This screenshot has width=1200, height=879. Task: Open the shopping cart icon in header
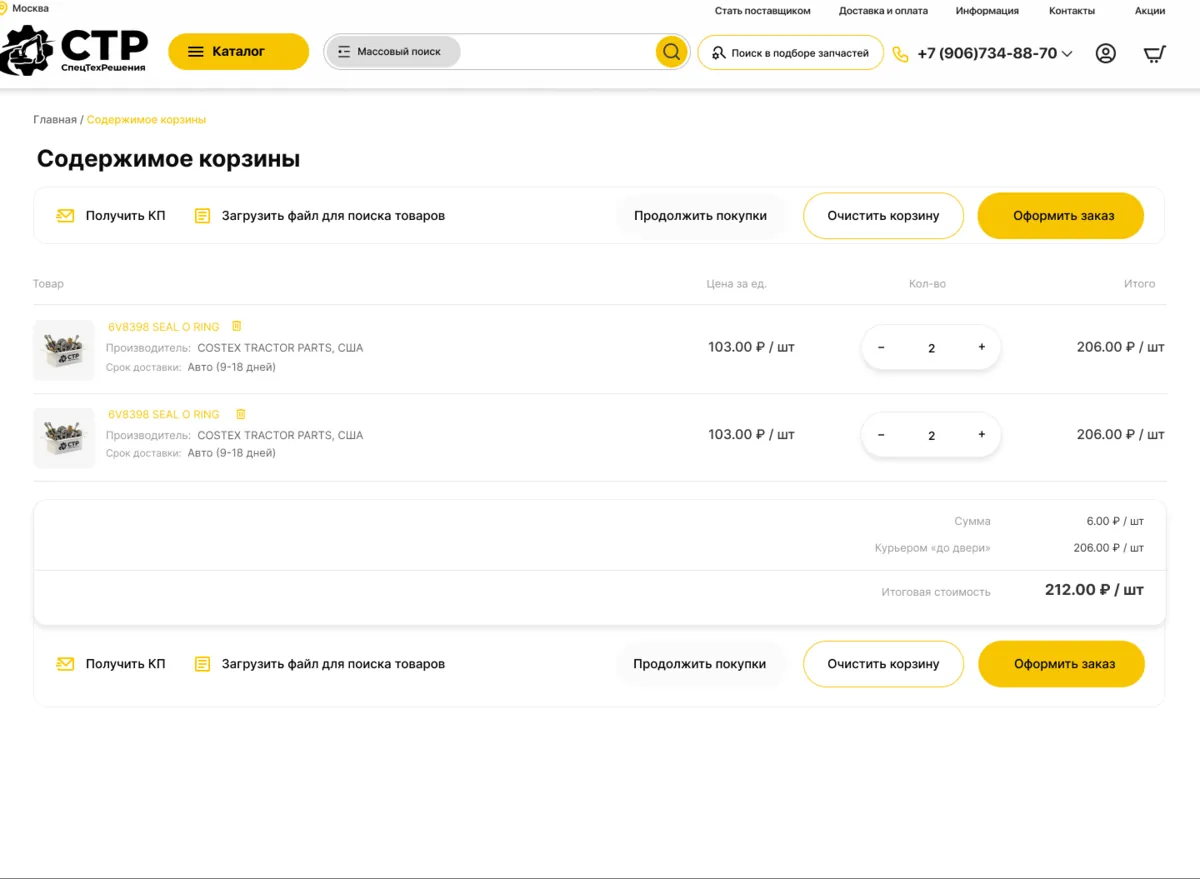click(x=1155, y=54)
